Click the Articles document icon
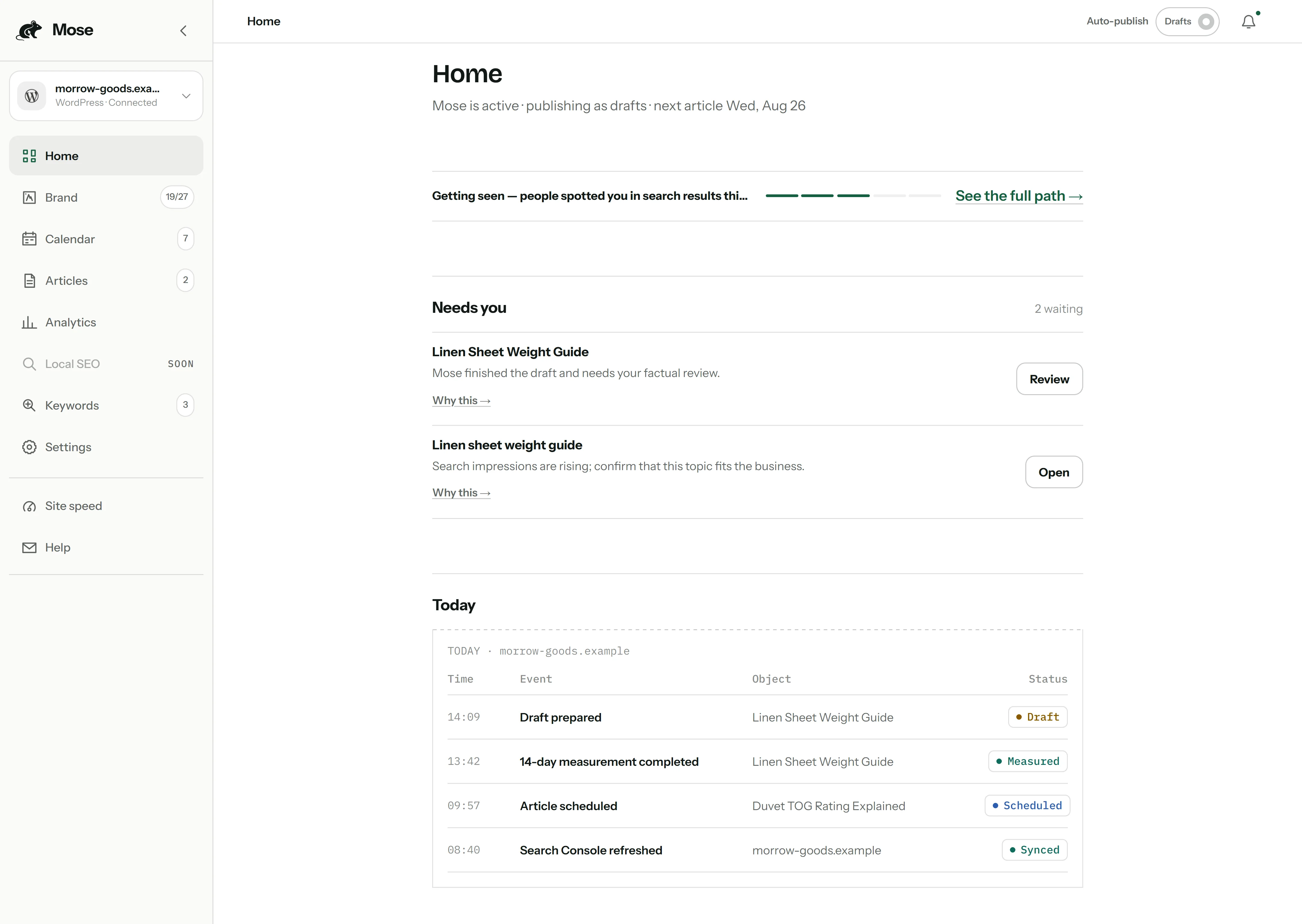This screenshot has width=1302, height=924. coord(30,281)
